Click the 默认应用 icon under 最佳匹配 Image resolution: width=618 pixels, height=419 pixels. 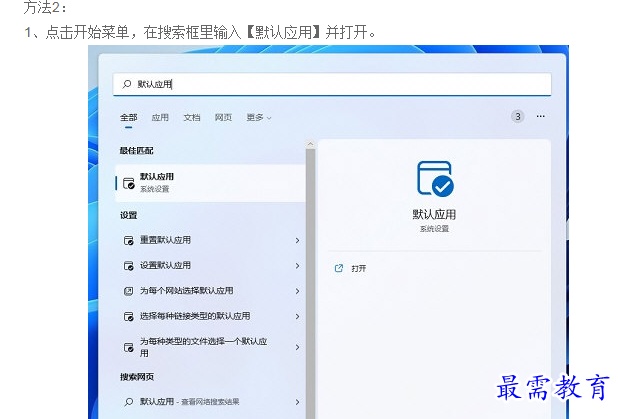128,183
